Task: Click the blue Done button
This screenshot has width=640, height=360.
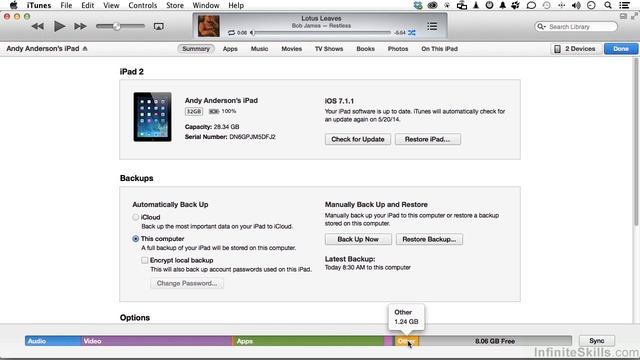Action: point(621,49)
